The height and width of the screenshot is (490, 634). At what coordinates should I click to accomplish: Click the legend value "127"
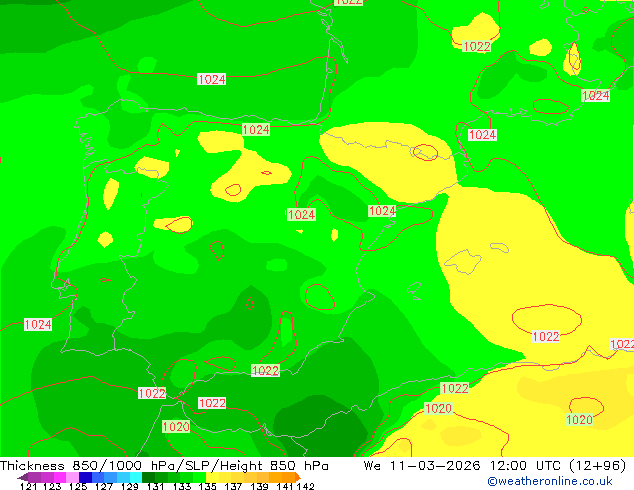coord(104,486)
